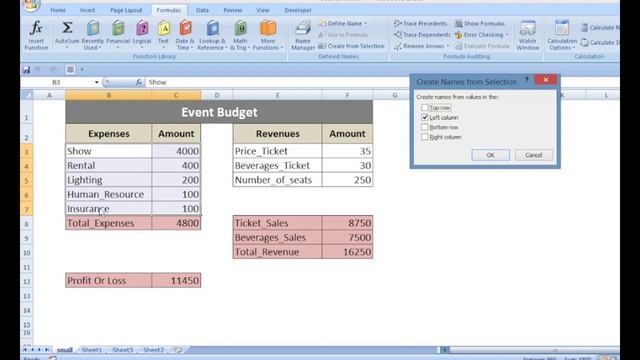Select the Human_Resource cell
The width and height of the screenshot is (640, 360).
(x=109, y=195)
